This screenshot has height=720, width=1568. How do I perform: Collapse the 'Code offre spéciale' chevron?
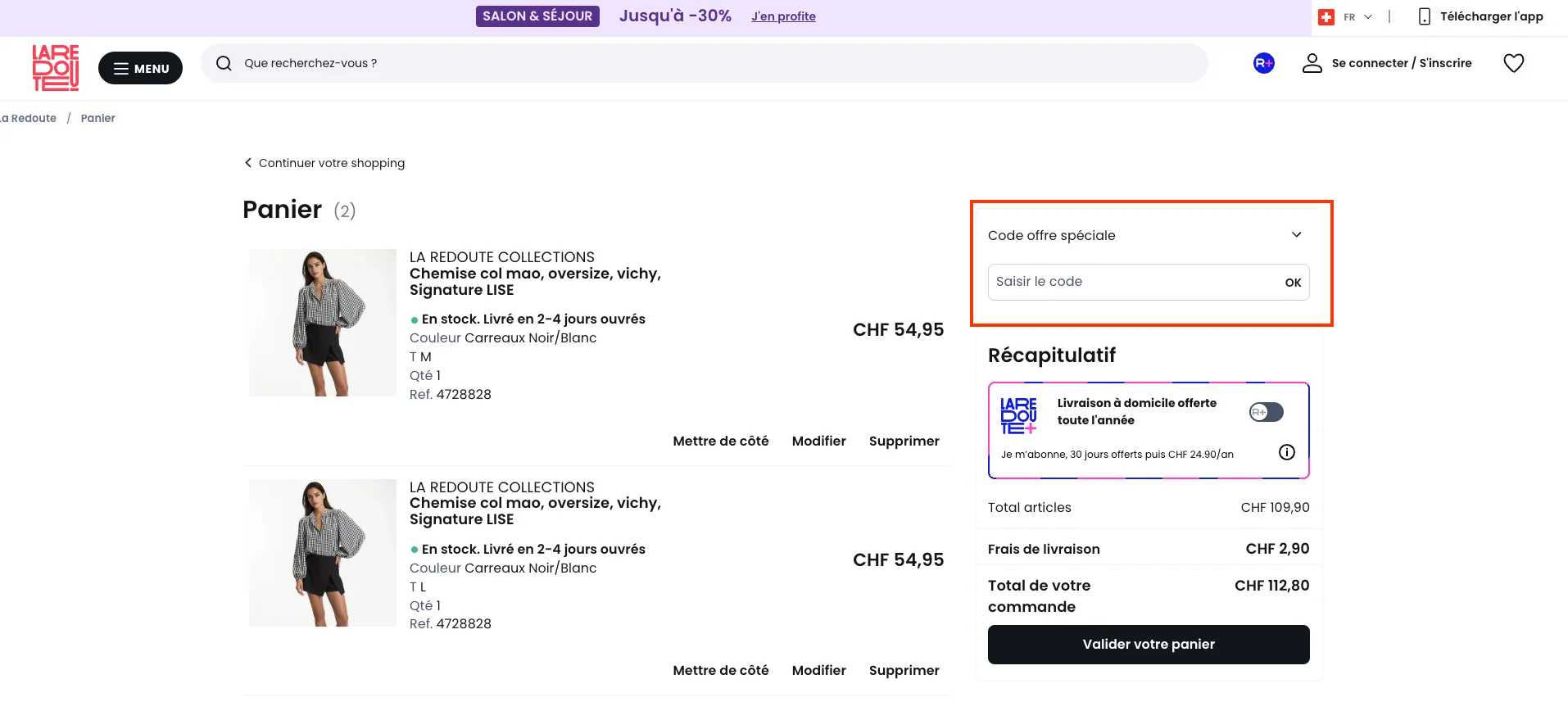(1297, 235)
